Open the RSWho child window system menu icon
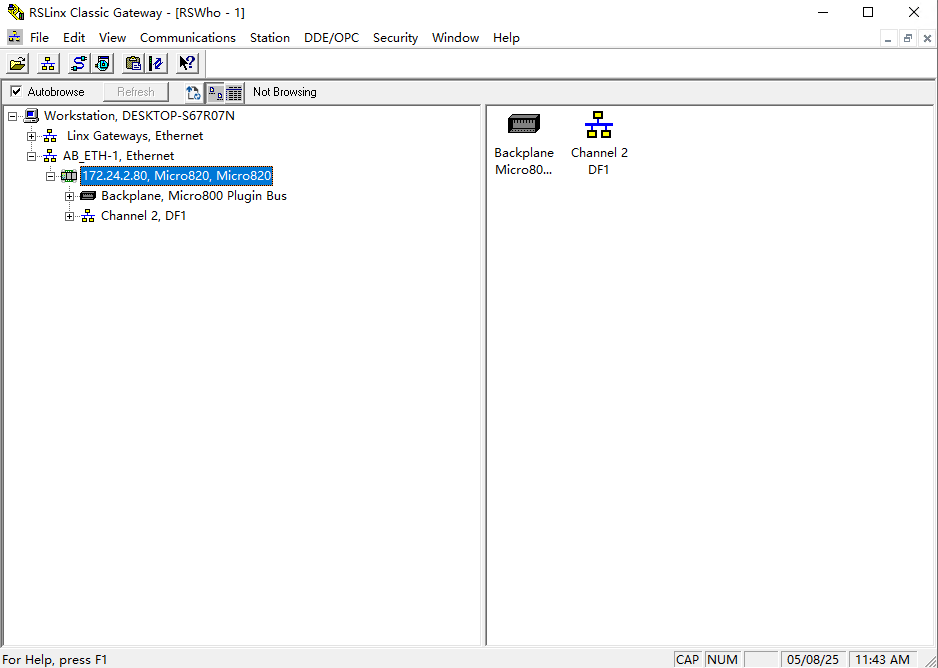 14,37
